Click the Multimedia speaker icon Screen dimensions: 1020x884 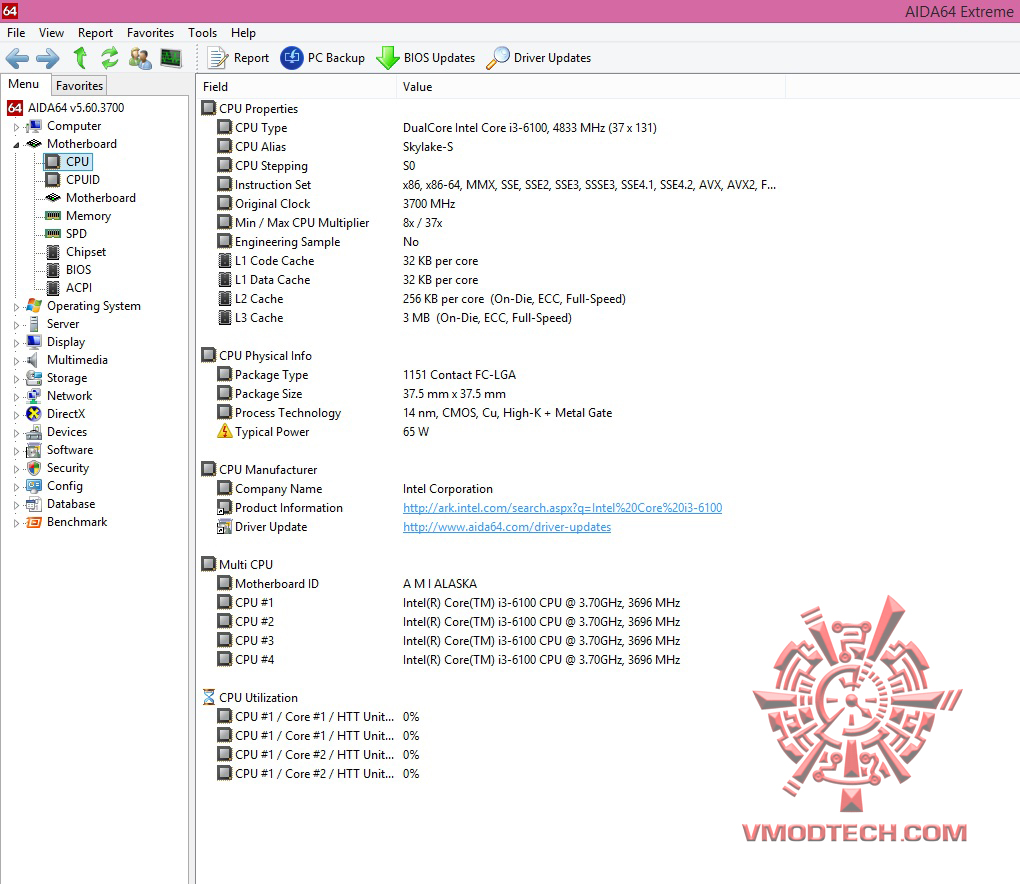pyautogui.click(x=33, y=360)
